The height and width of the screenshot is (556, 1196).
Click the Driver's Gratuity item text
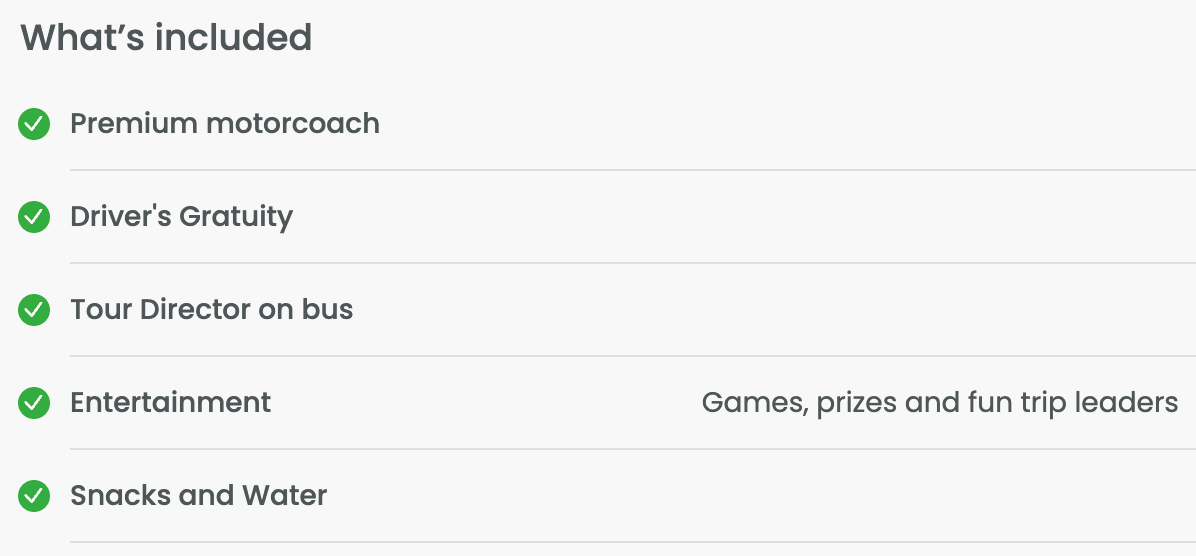(x=181, y=217)
